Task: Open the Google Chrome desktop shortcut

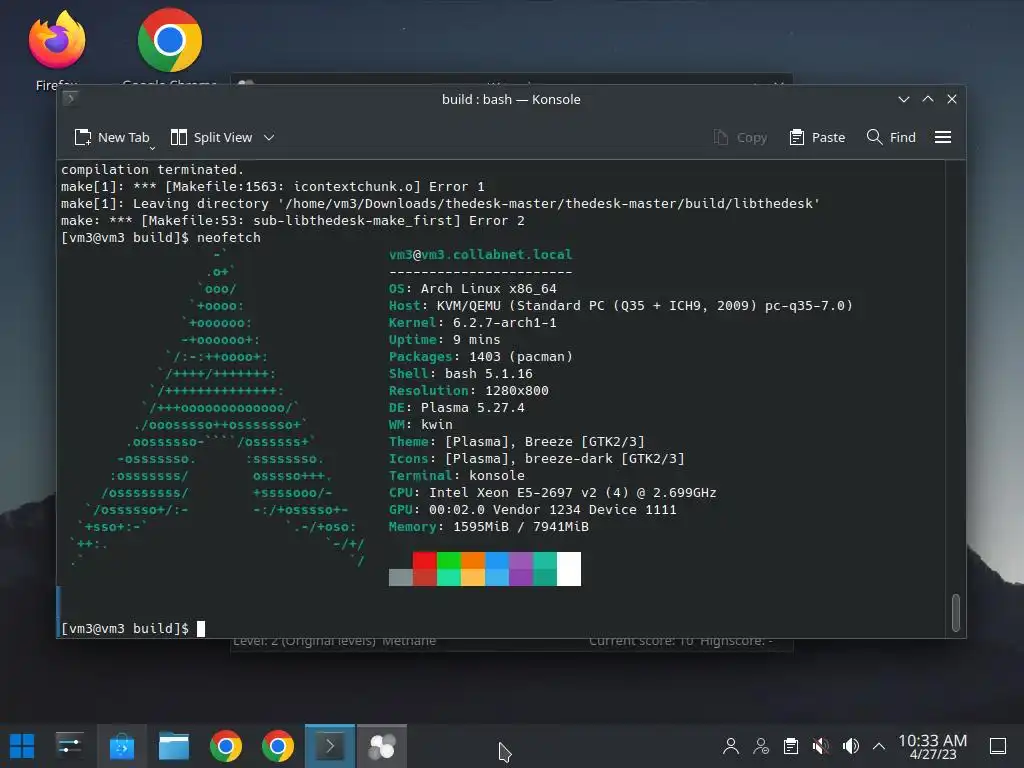Action: (170, 49)
